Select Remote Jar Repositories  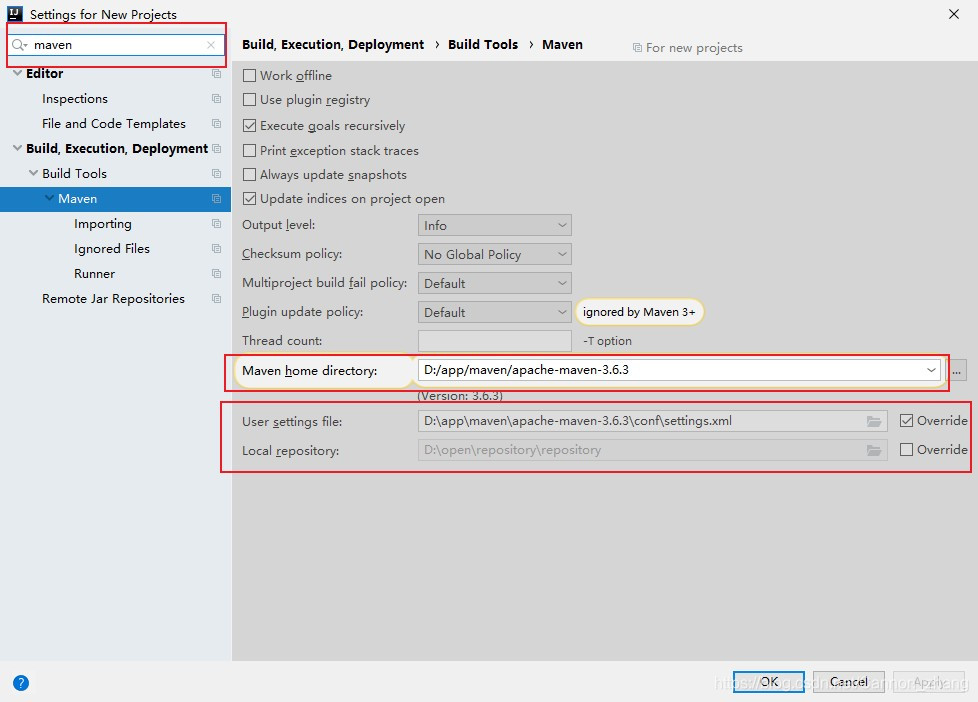pos(114,298)
